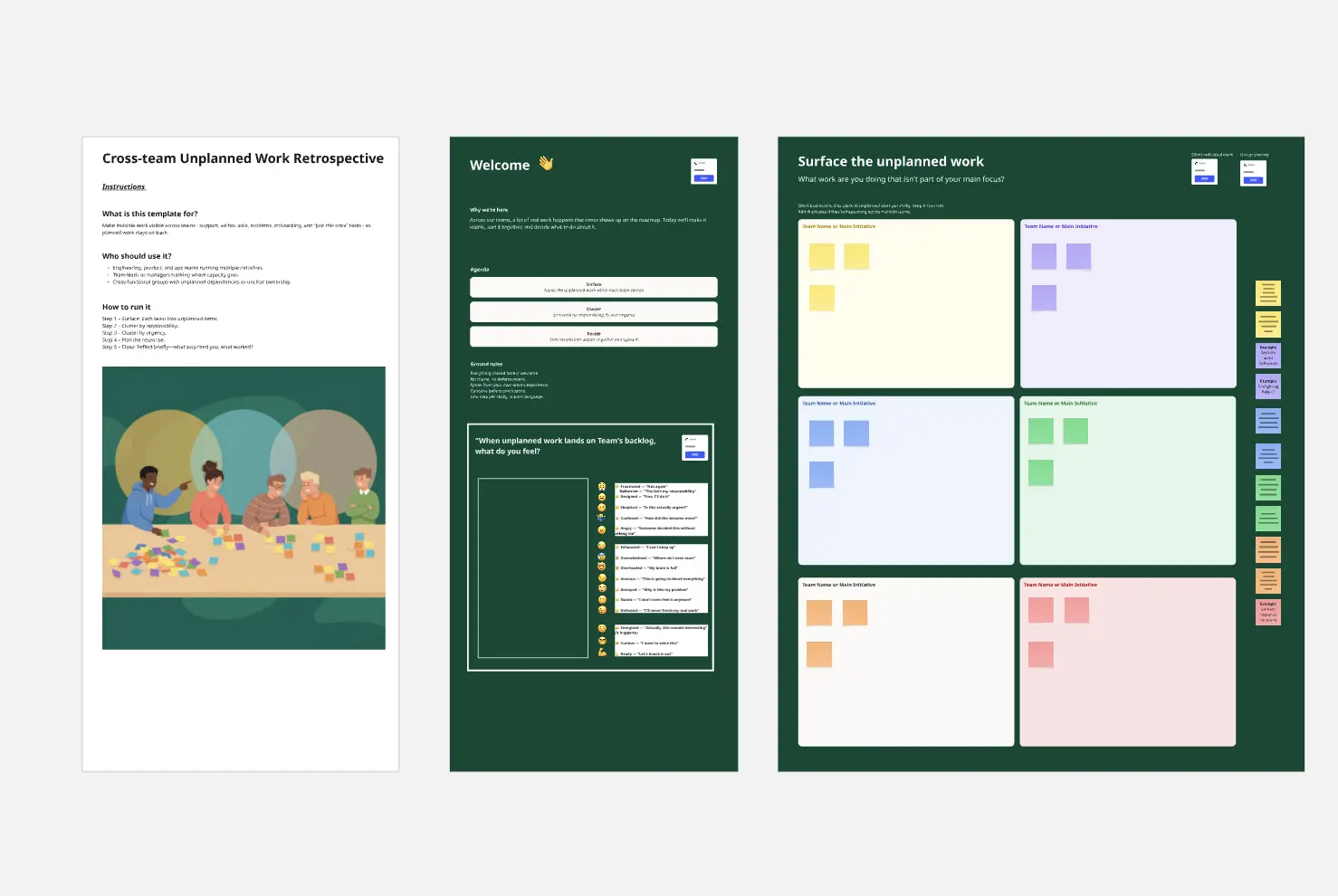Click the 'Surface the unplanned work' title

click(x=891, y=161)
